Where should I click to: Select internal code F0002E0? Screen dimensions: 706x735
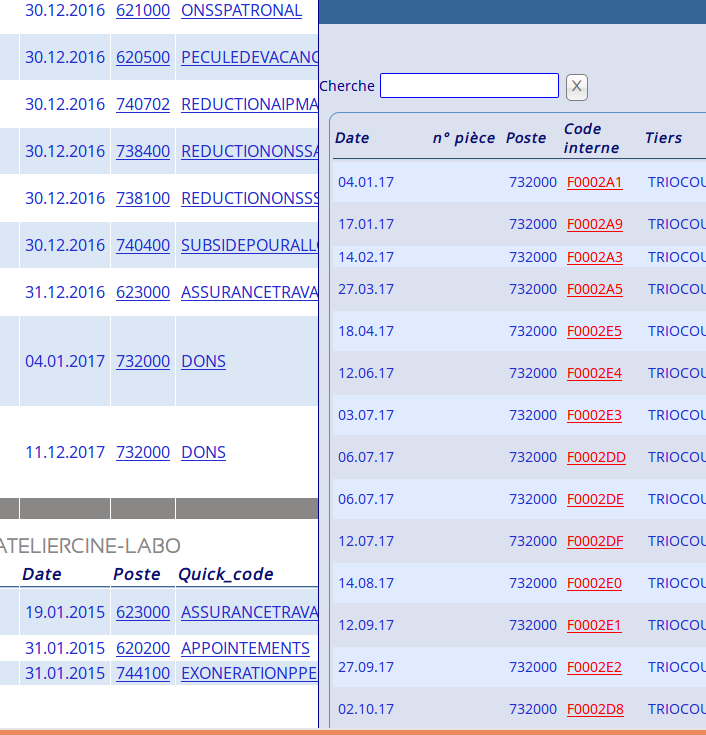(x=594, y=583)
